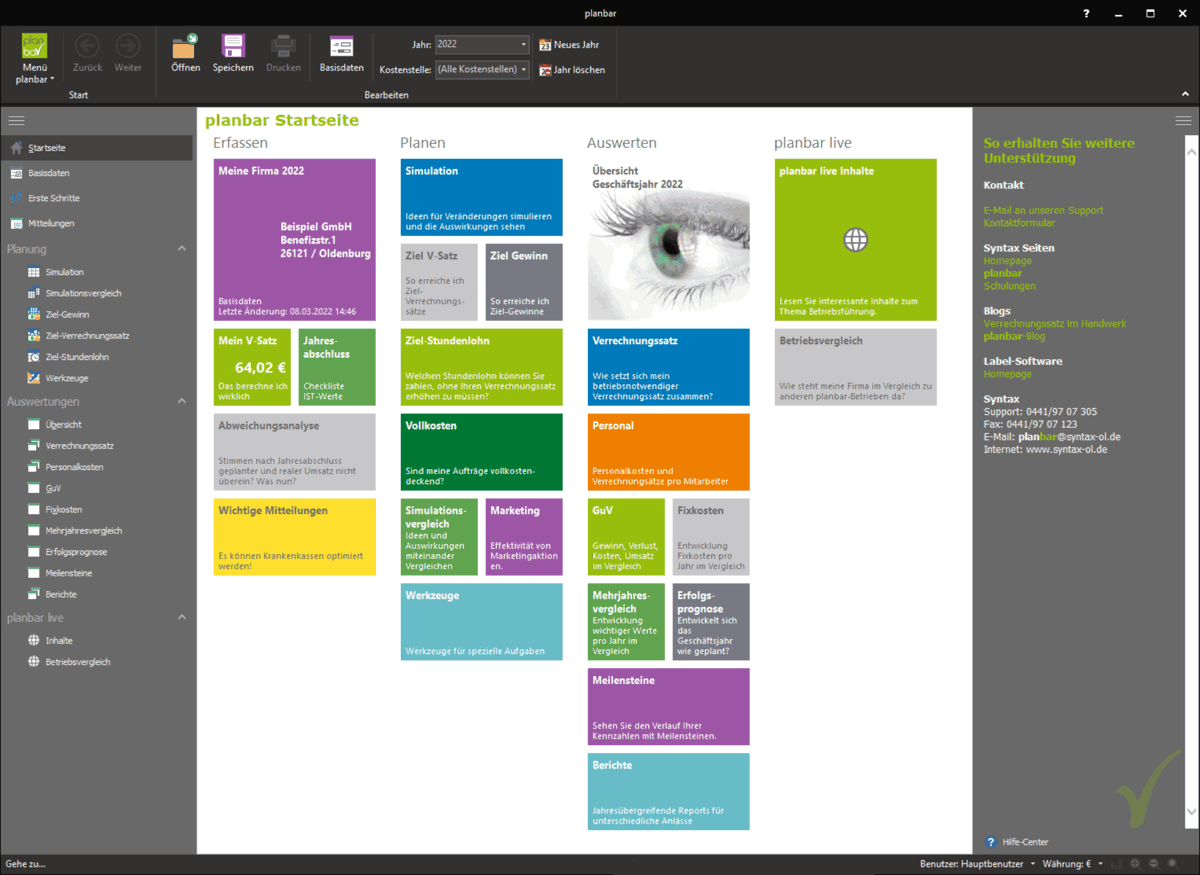Open the Schulungen link
Viewport: 1200px width, 875px height.
click(x=1010, y=286)
